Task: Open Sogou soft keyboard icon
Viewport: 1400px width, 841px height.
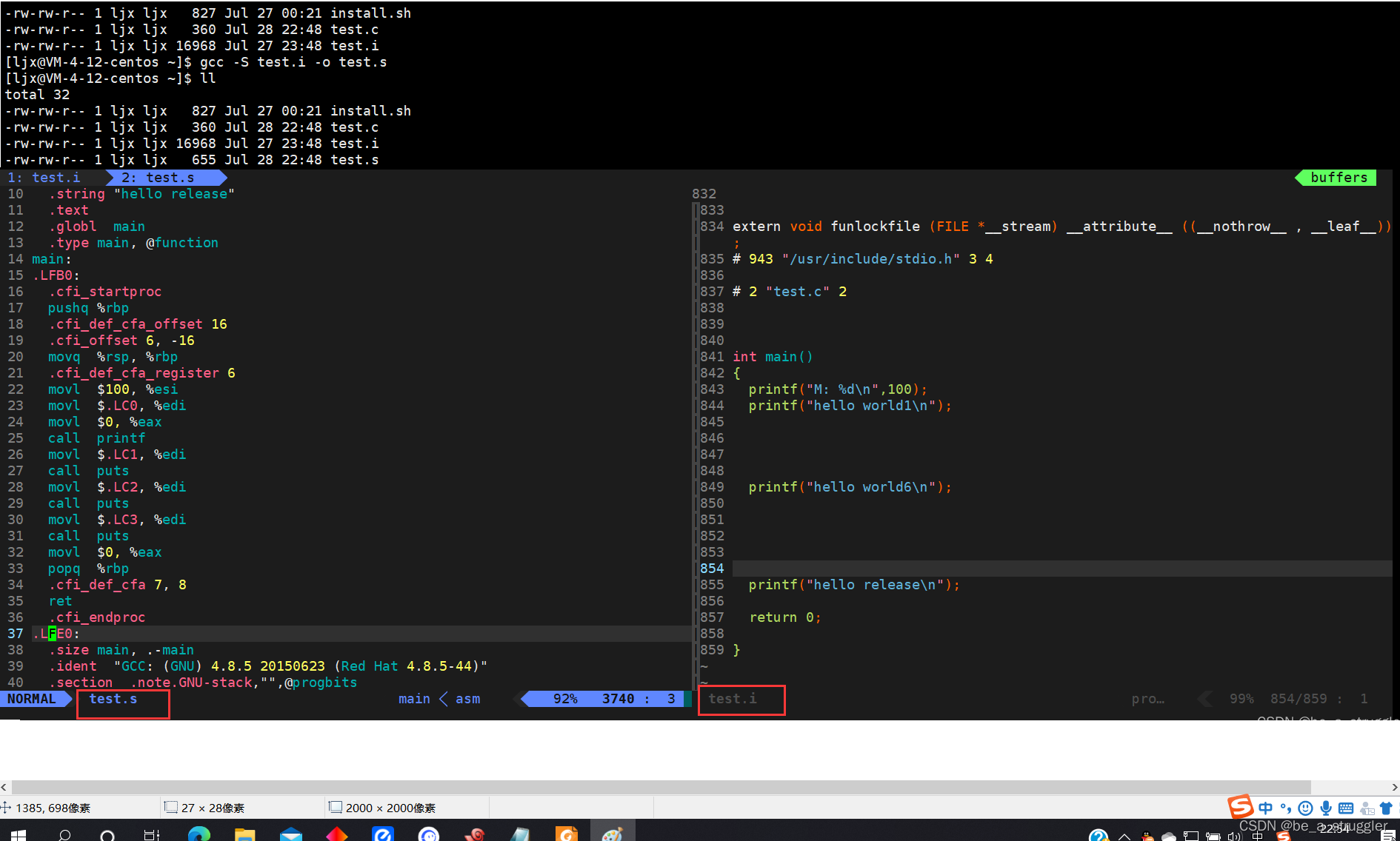Action: pyautogui.click(x=1346, y=808)
